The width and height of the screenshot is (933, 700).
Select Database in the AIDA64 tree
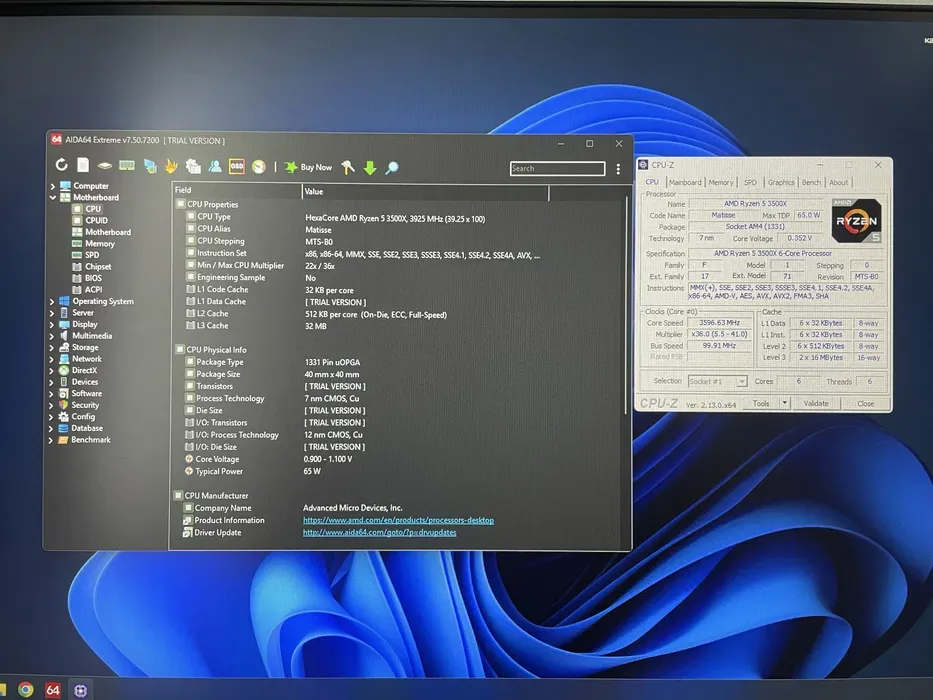87,428
